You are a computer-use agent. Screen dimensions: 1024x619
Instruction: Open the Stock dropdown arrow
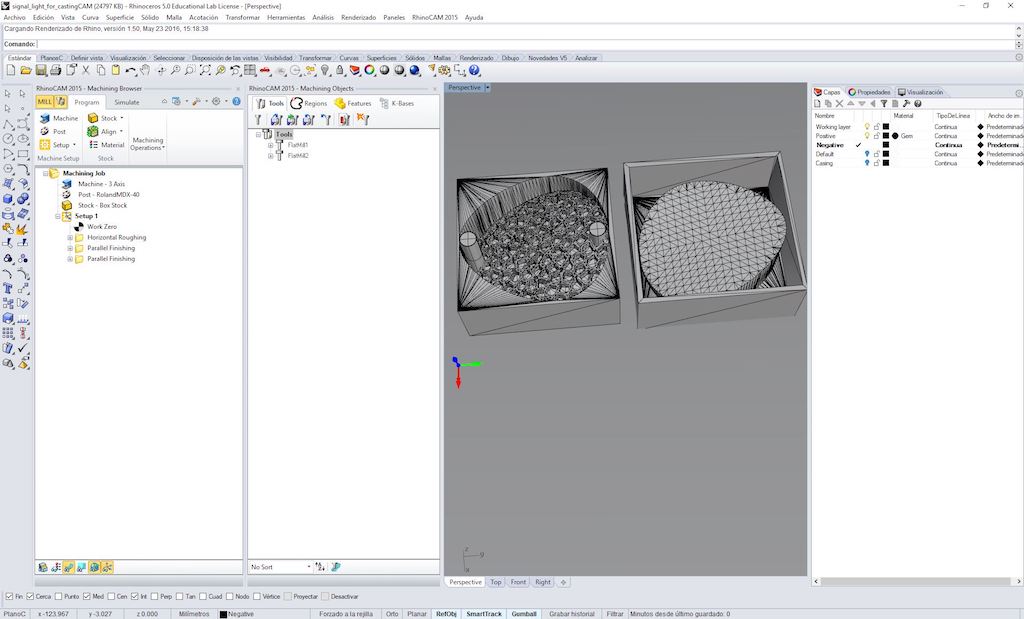coord(121,118)
